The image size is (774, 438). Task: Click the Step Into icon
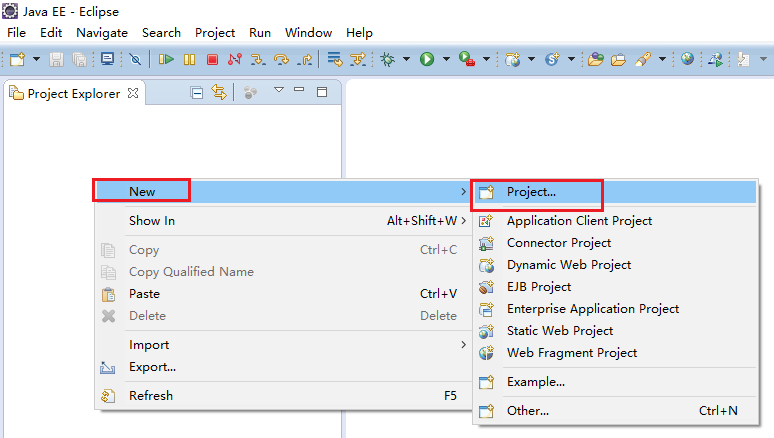point(258,59)
